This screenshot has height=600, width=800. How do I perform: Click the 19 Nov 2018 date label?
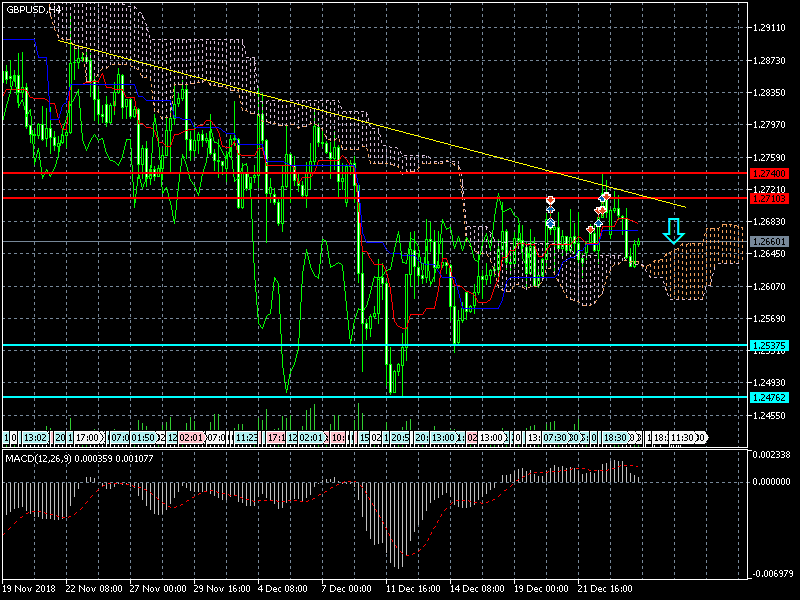click(x=30, y=588)
